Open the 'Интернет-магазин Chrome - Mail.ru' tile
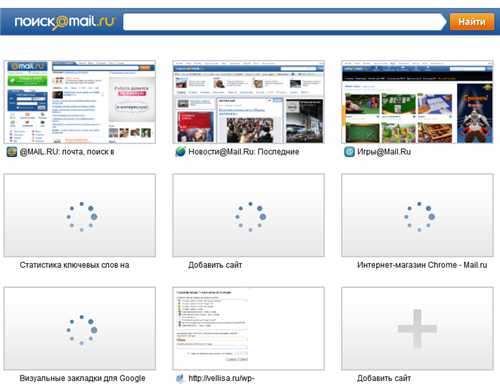 click(x=417, y=215)
